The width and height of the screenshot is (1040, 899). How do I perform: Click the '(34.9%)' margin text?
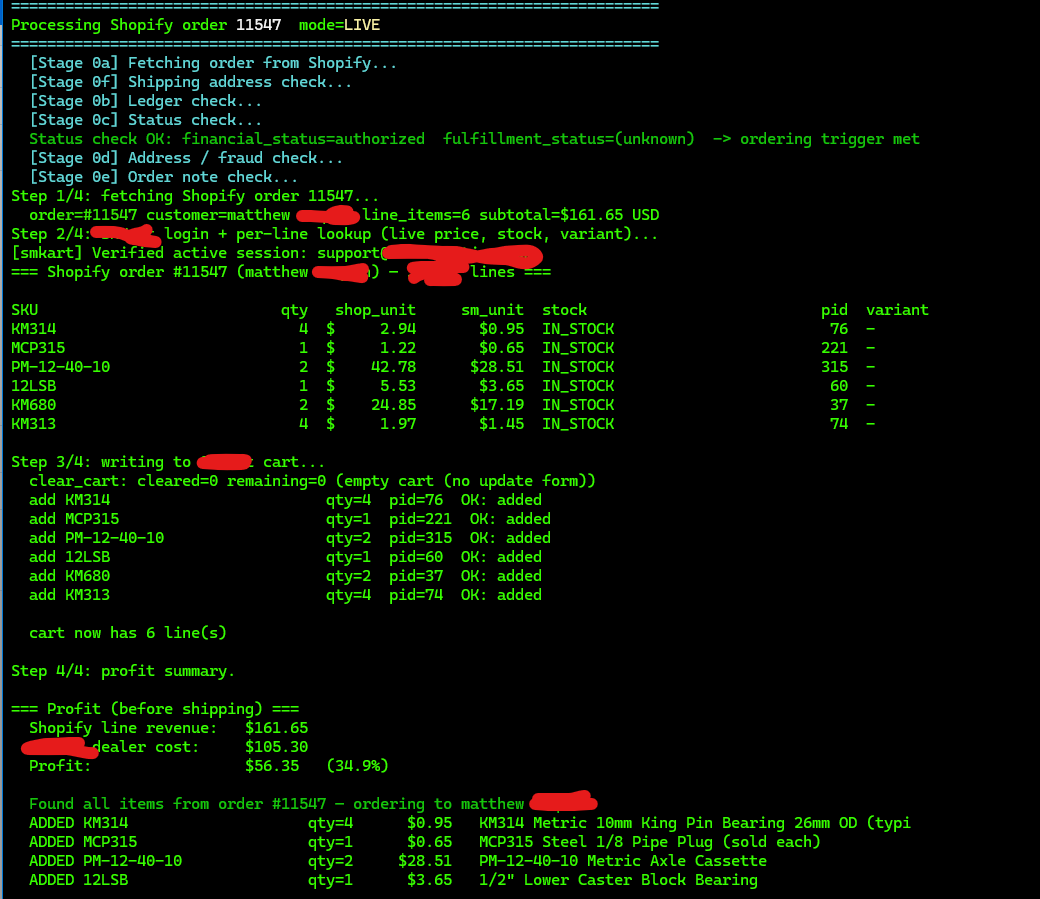point(358,766)
